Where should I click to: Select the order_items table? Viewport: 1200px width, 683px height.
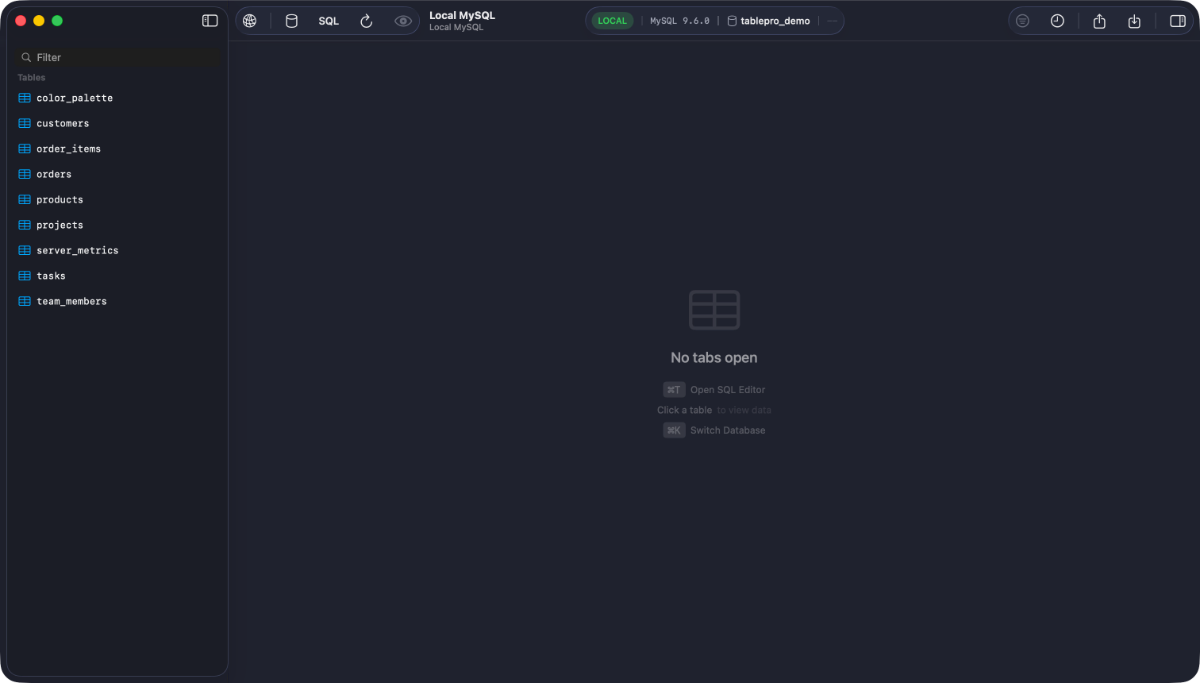(68, 149)
